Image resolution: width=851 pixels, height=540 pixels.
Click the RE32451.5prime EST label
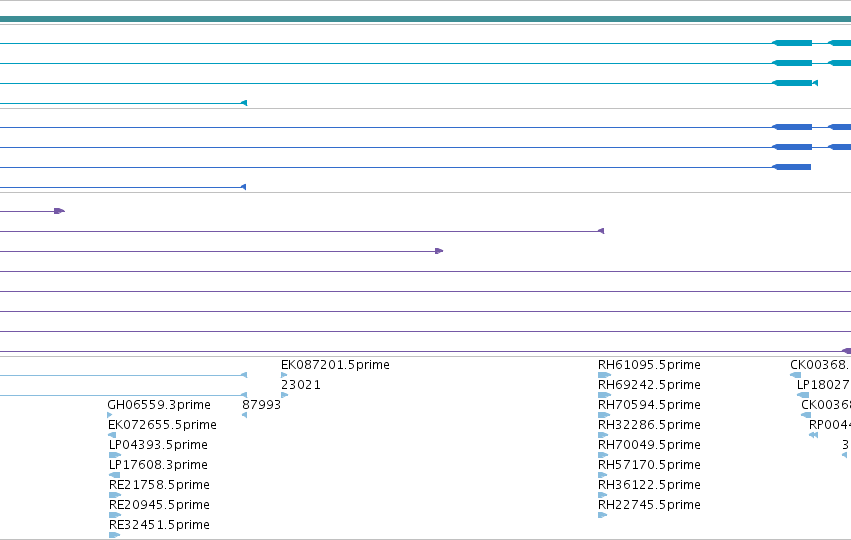tap(159, 525)
